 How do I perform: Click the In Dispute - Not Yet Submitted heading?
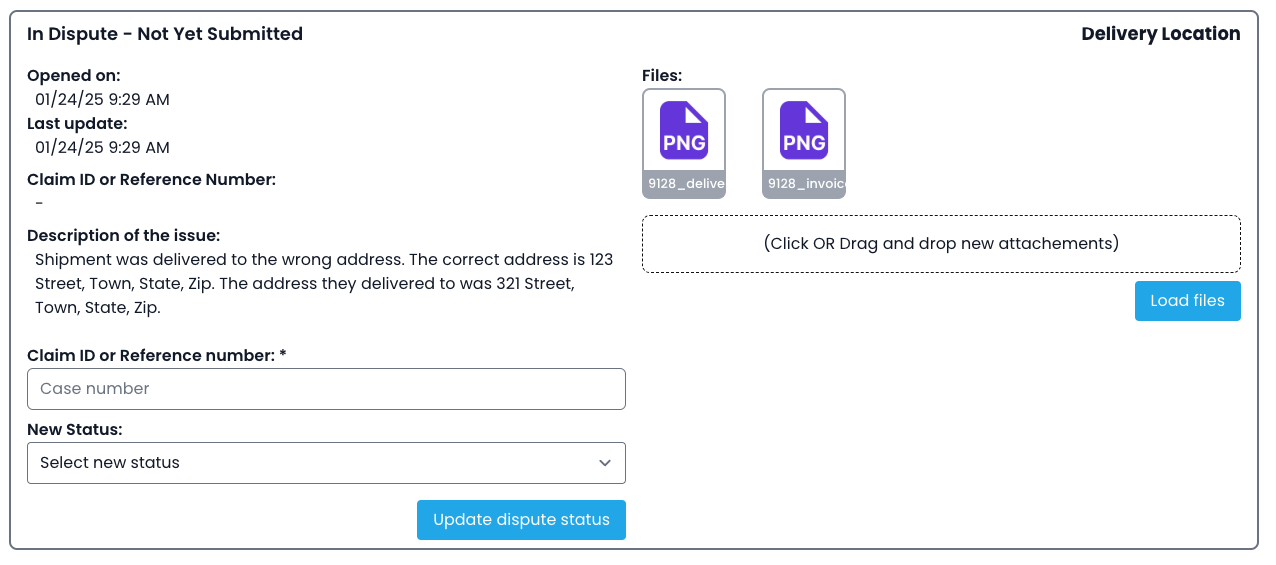tap(165, 34)
